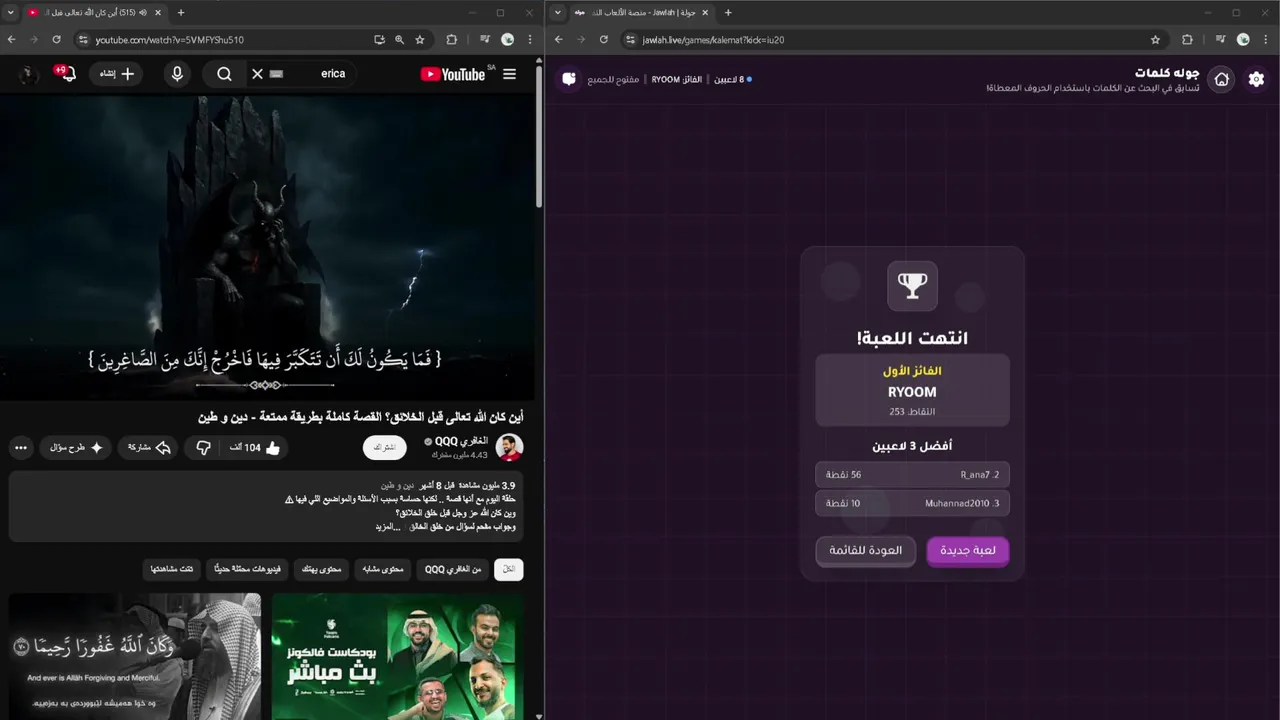The width and height of the screenshot is (1280, 720).
Task: Open new tab in YouTube window
Action: 181,12
